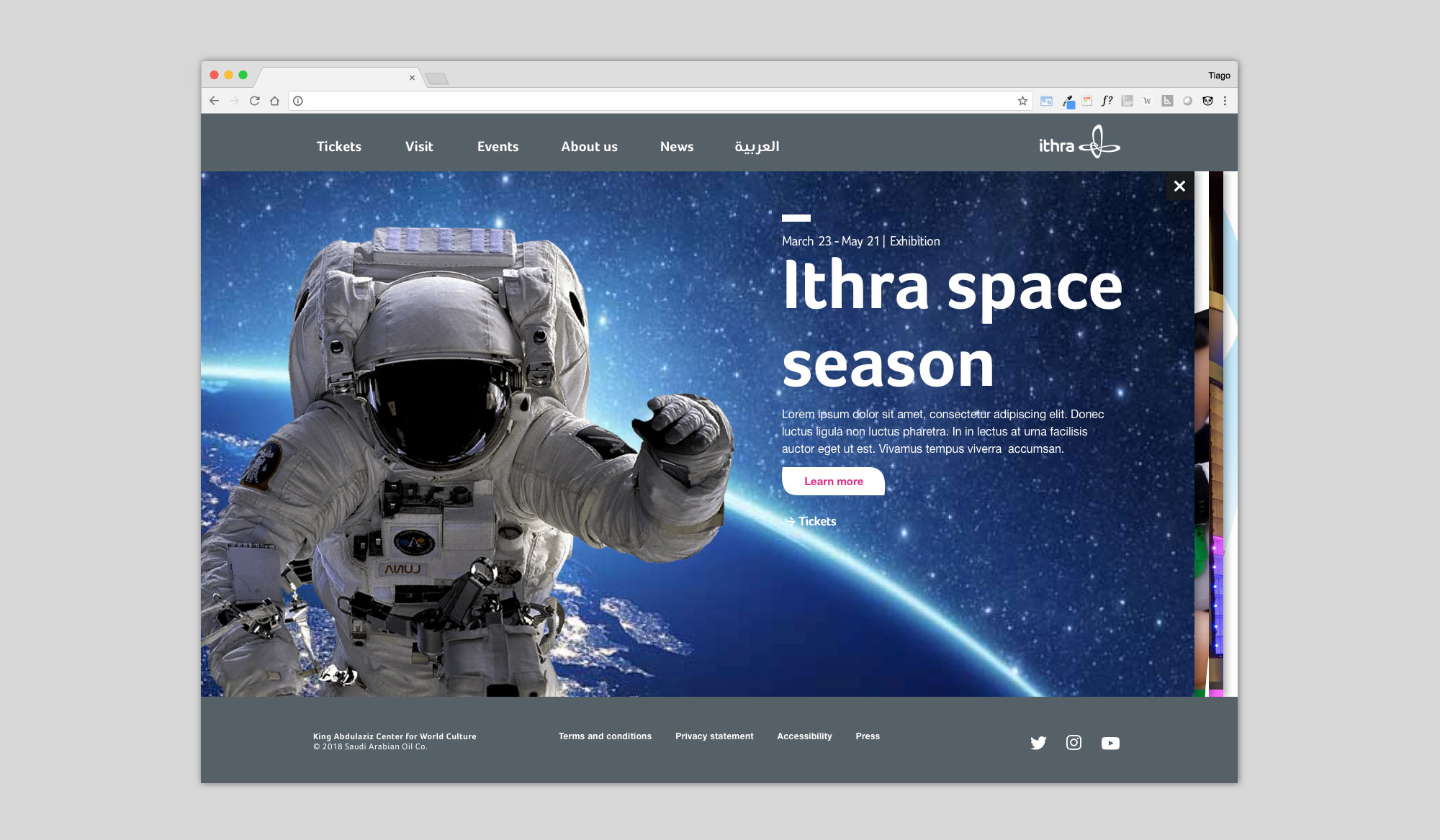Screen dimensions: 1440x840
Task: Open Chrome's three-dot menu
Action: 1225,101
